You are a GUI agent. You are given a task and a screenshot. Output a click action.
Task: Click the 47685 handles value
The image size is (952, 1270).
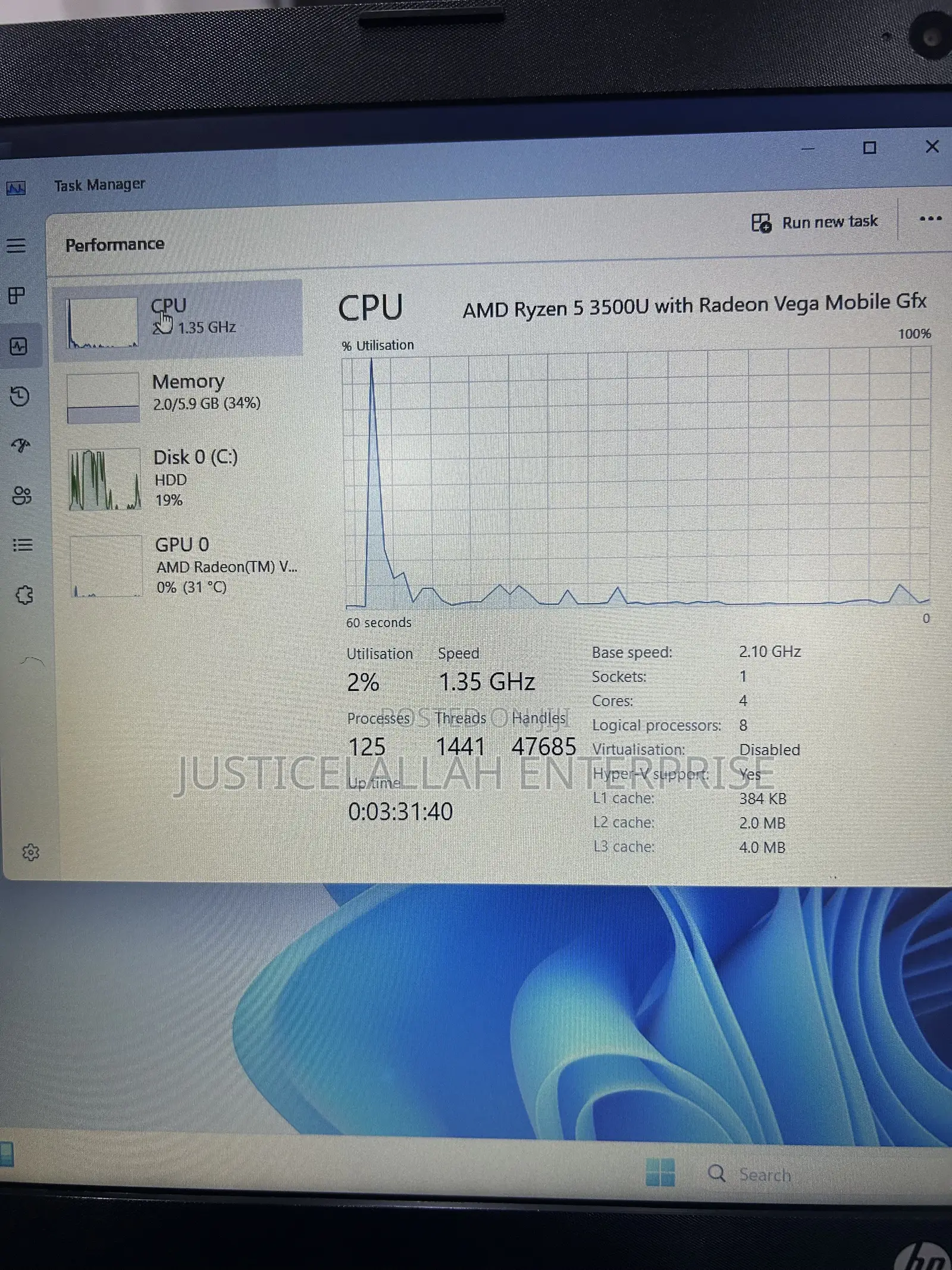click(544, 747)
